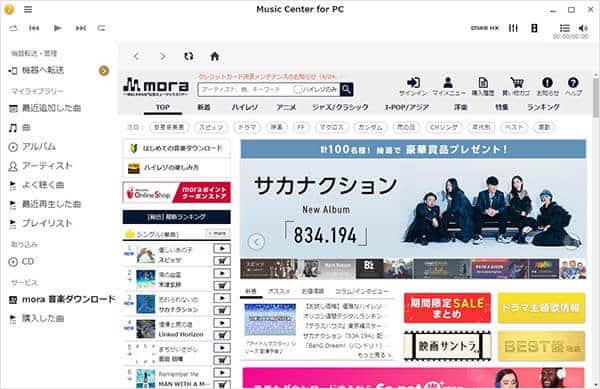Click the speaker volume icon
This screenshot has height=389, width=600.
583,28
